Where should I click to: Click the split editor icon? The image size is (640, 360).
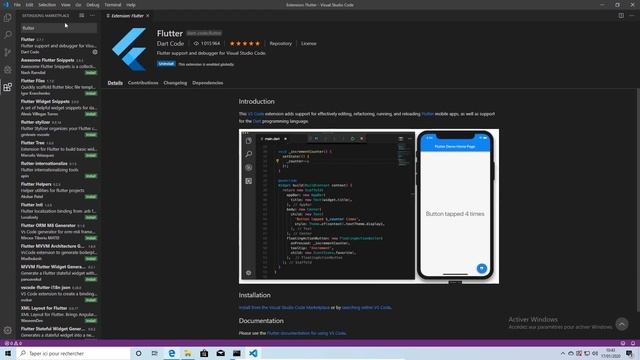coord(621,16)
